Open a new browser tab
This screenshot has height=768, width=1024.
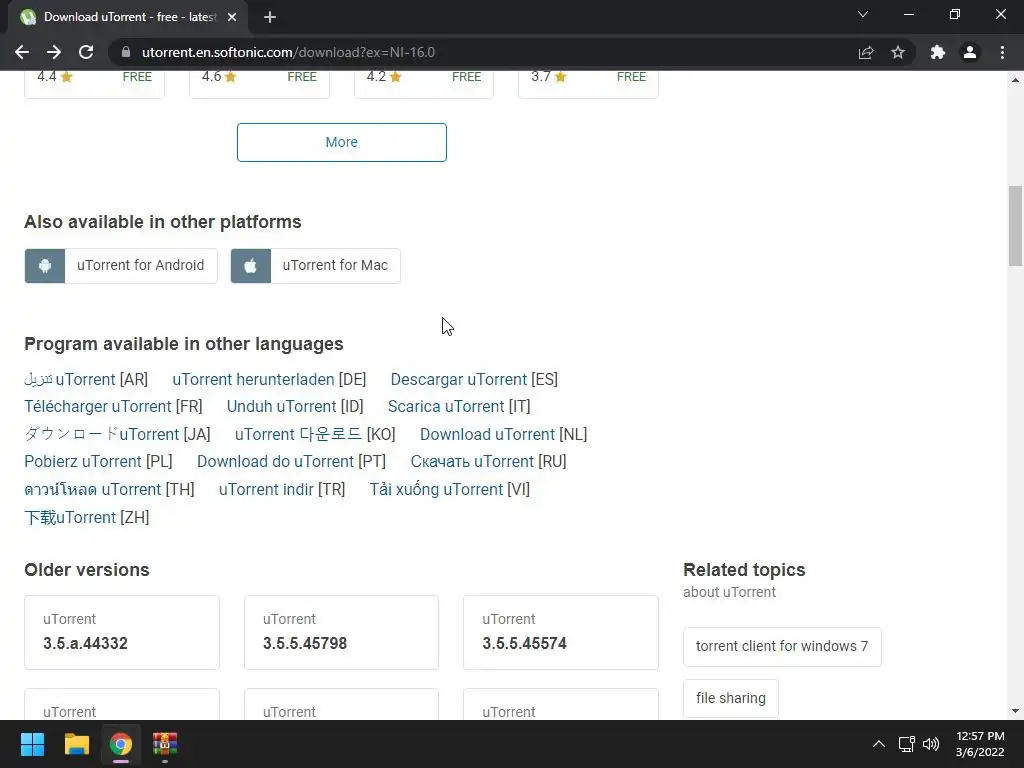pos(270,17)
